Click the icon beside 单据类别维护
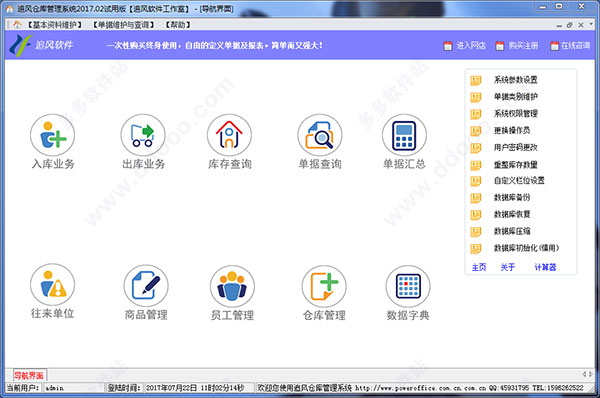This screenshot has width=600, height=398. click(x=476, y=97)
